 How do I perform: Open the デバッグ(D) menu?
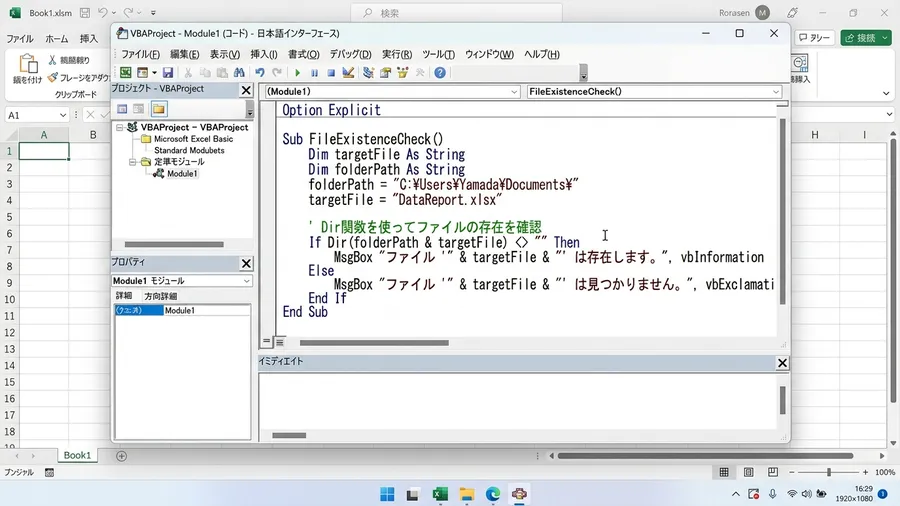350,55
